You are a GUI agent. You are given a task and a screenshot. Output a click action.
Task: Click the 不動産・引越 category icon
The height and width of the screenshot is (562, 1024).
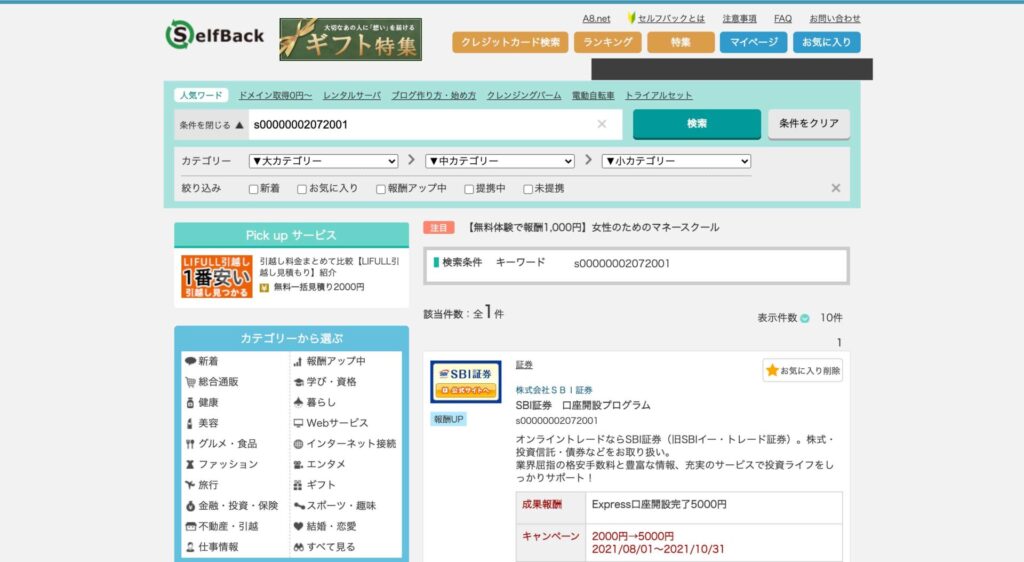click(190, 526)
